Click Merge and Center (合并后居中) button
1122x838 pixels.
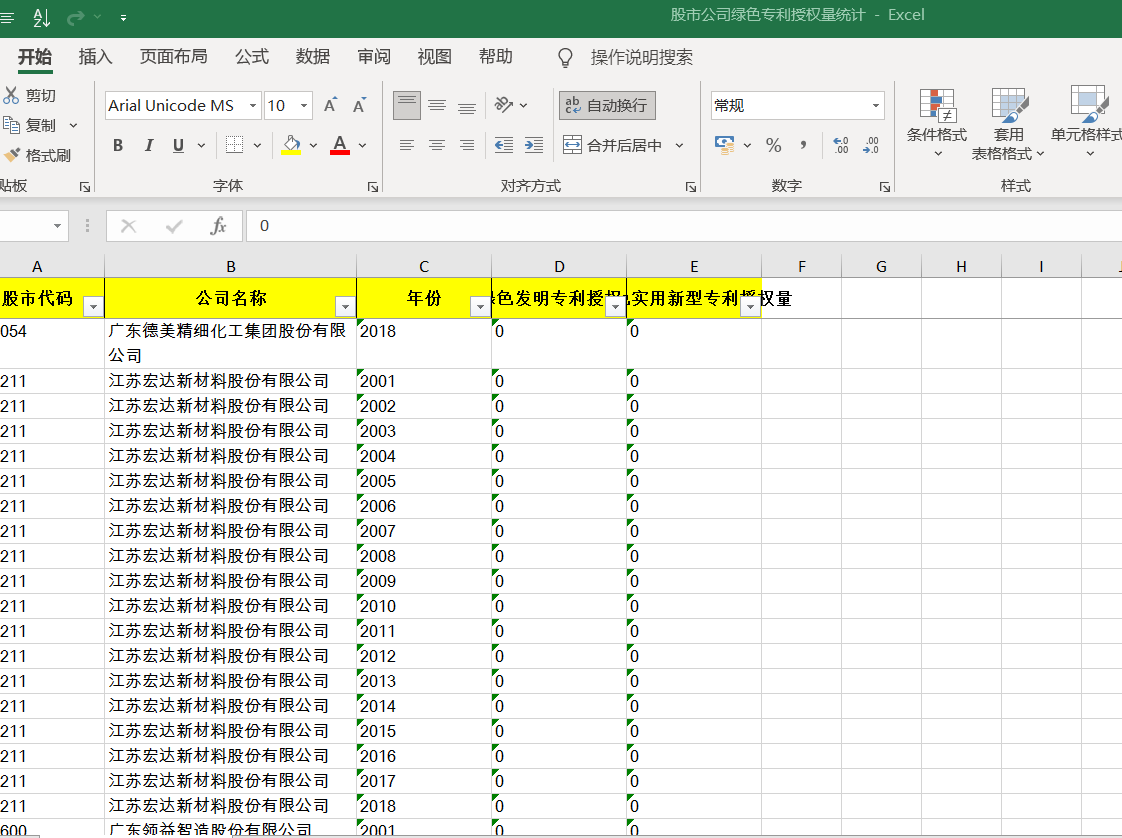(x=614, y=145)
